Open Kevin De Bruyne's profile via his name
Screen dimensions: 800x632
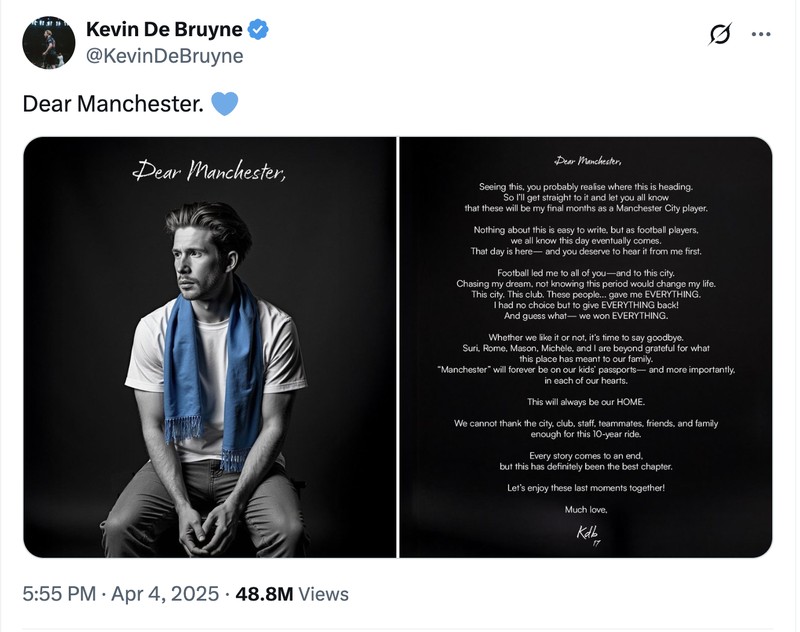click(164, 29)
